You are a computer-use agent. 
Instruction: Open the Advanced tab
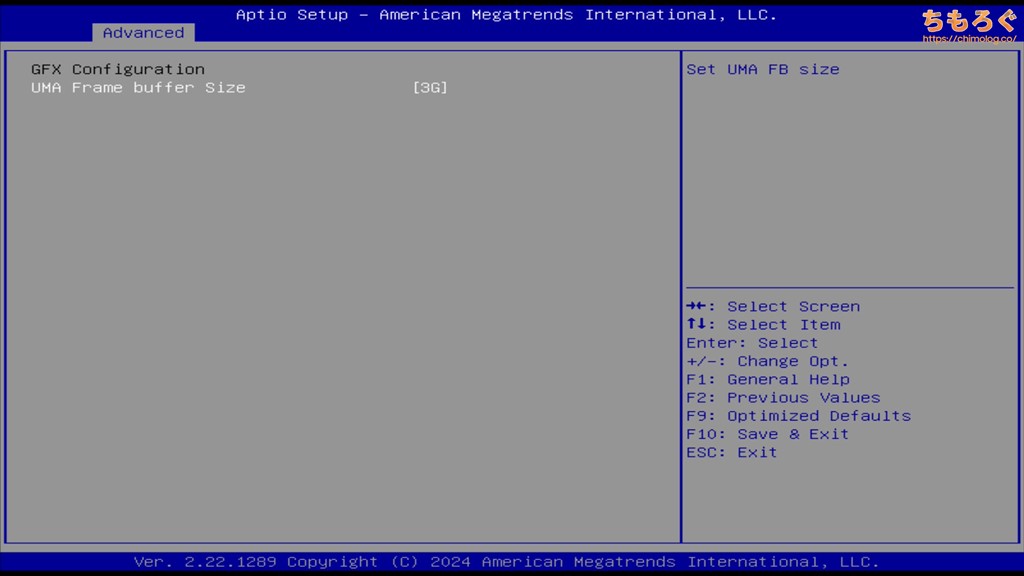click(143, 33)
